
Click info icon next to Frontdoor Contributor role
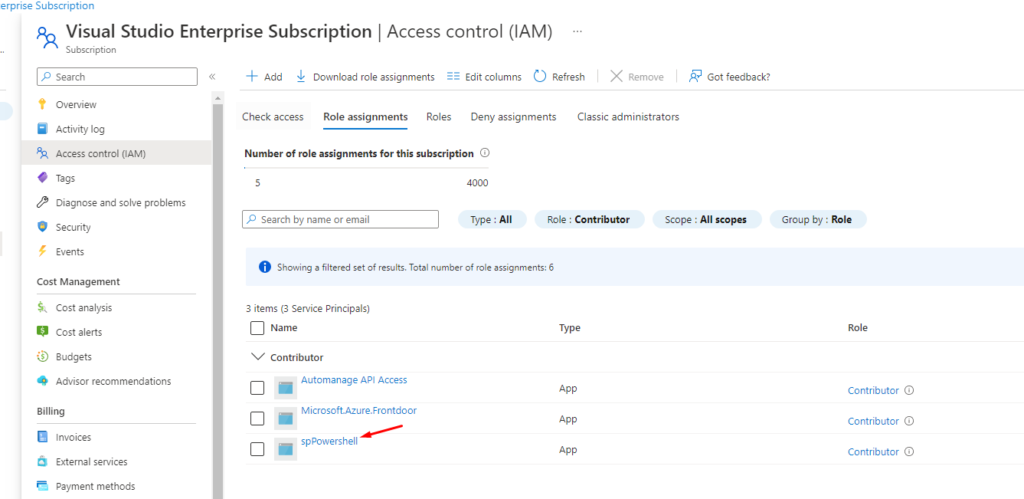tap(909, 421)
